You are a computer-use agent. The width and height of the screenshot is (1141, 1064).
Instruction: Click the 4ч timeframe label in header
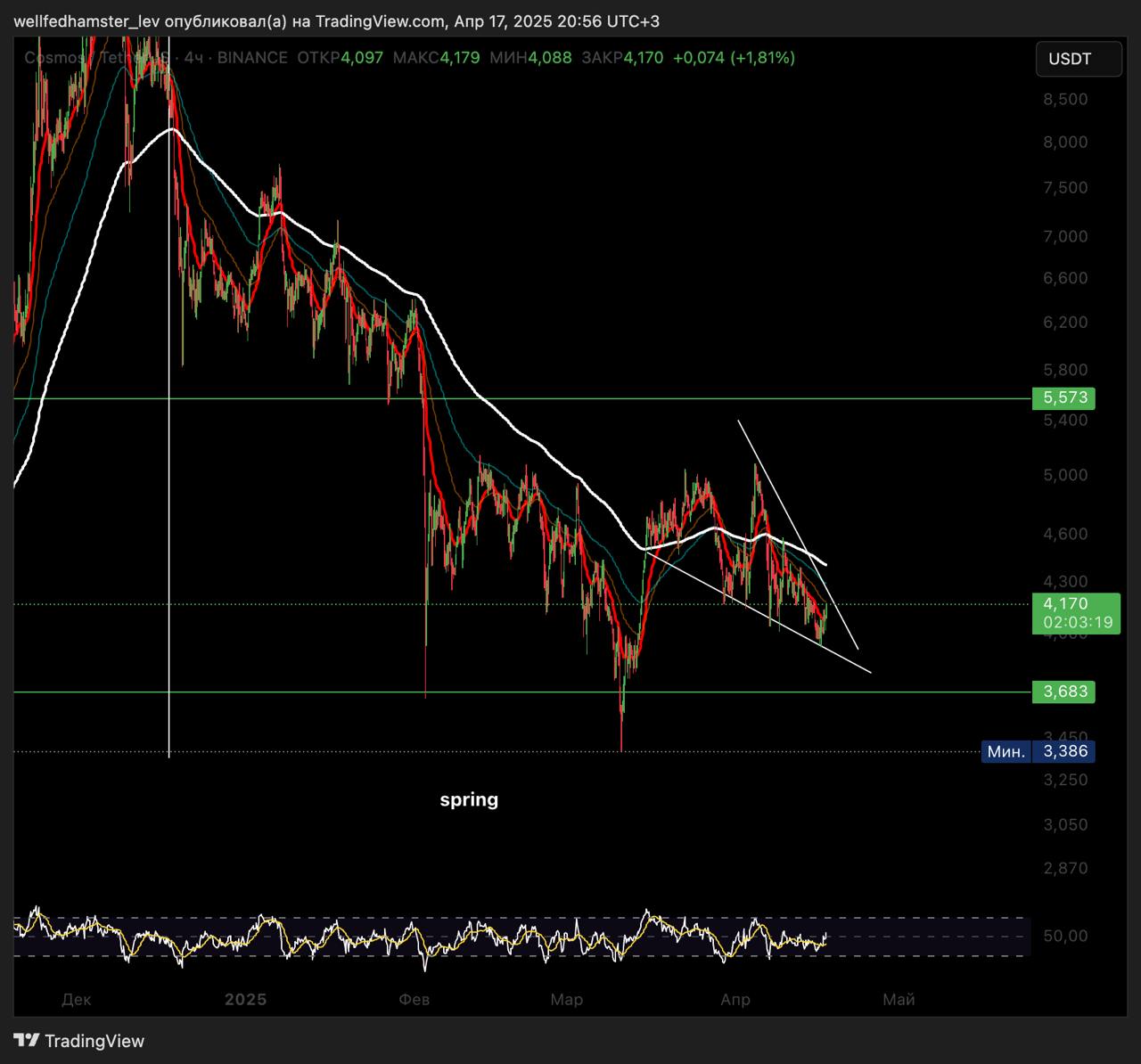(x=193, y=58)
